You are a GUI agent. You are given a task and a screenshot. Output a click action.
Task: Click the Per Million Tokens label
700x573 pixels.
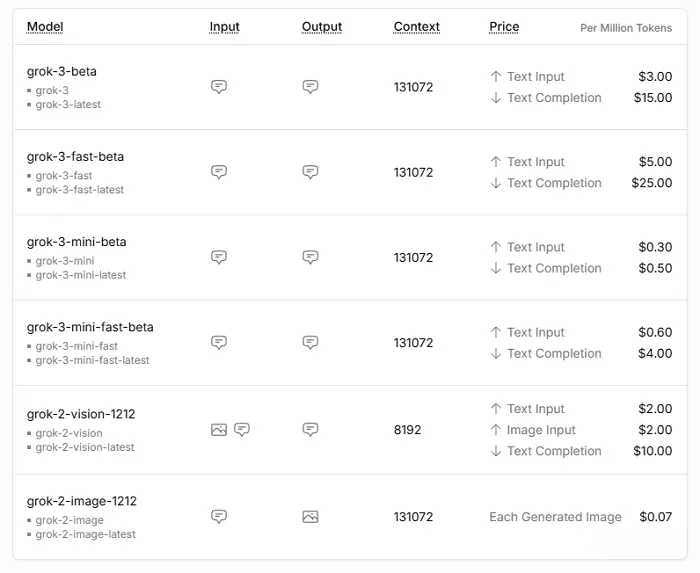tap(626, 28)
